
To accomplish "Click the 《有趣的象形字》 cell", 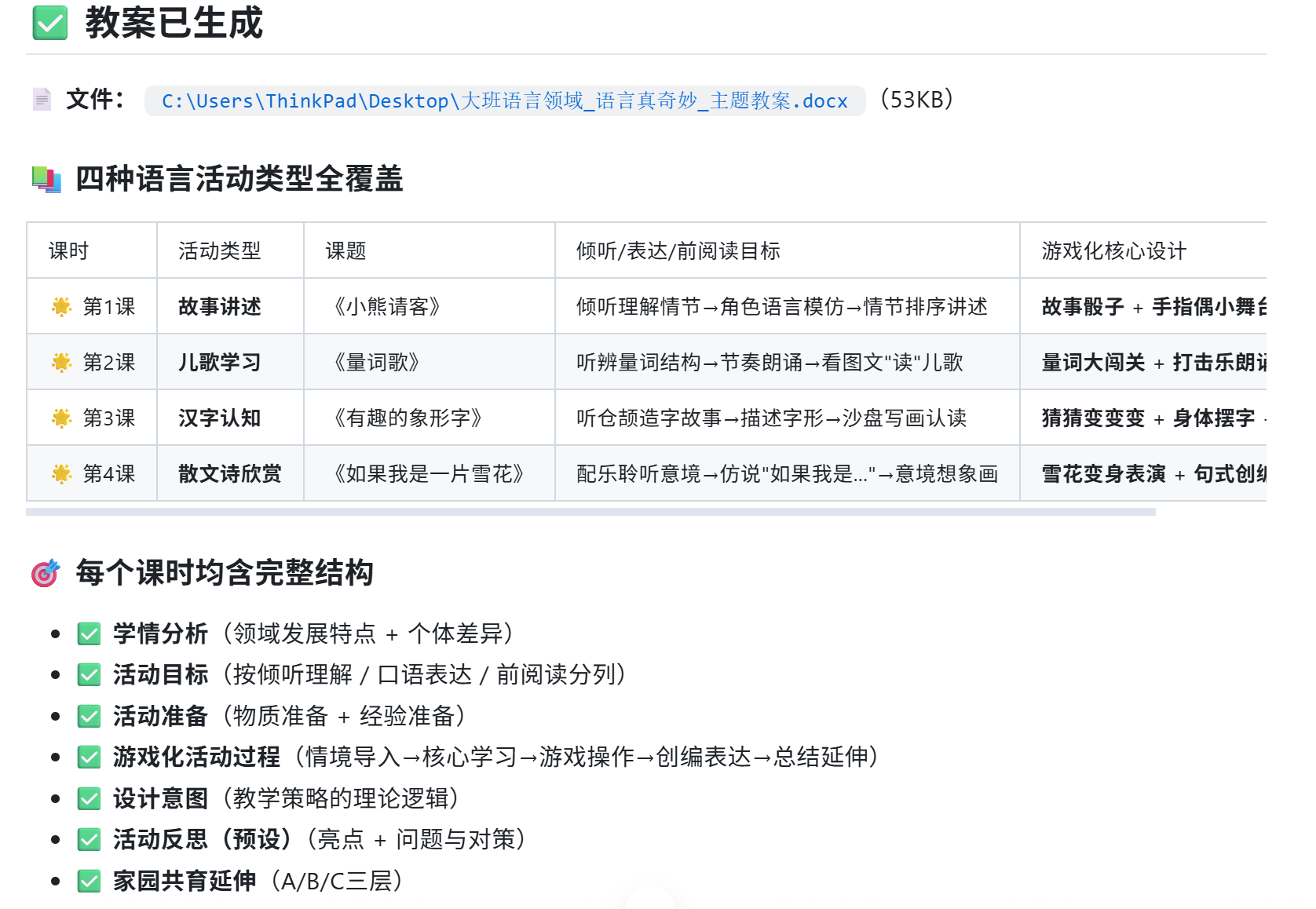I will (x=429, y=418).
